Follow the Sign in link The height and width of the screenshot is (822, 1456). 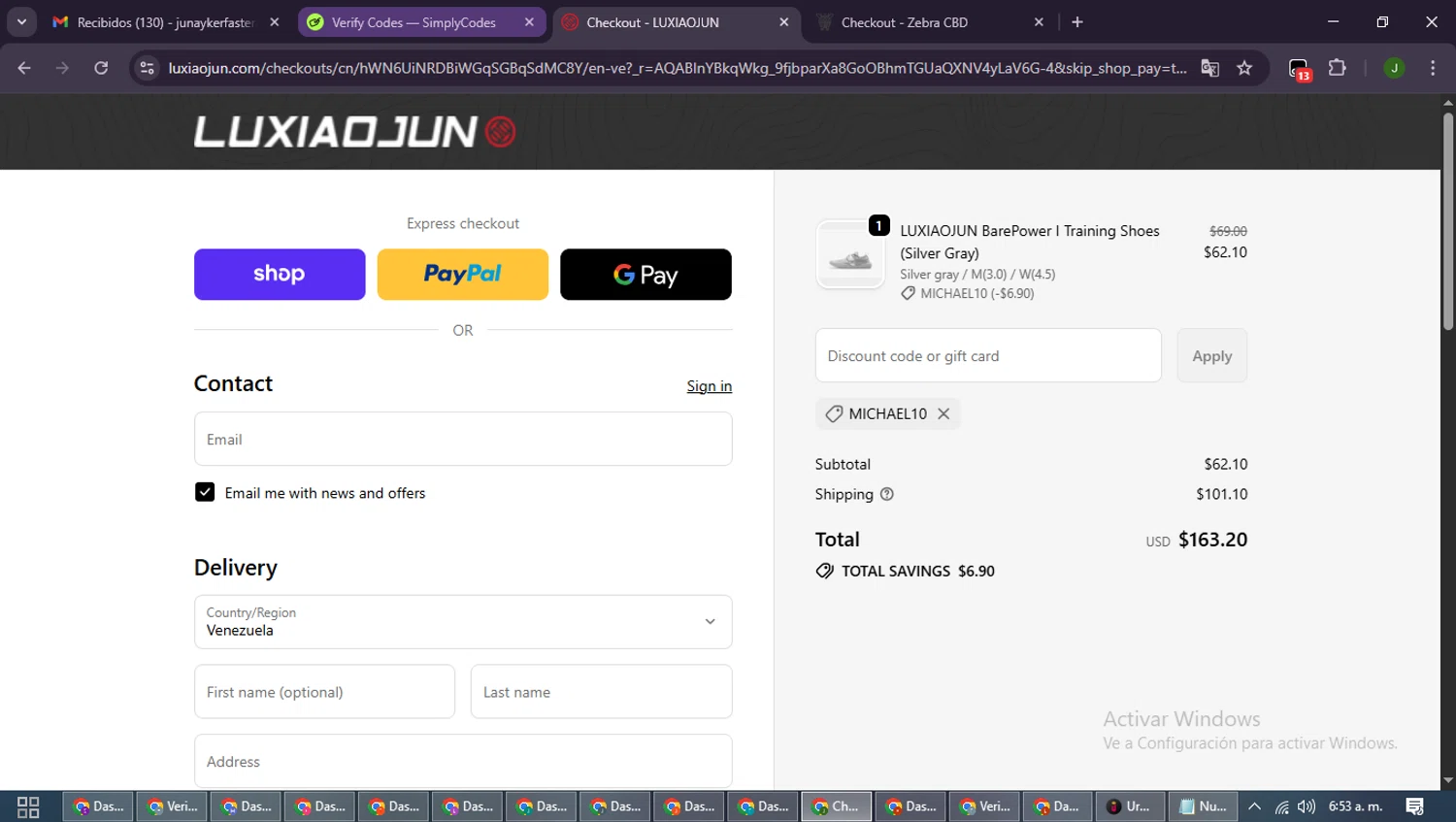[710, 386]
